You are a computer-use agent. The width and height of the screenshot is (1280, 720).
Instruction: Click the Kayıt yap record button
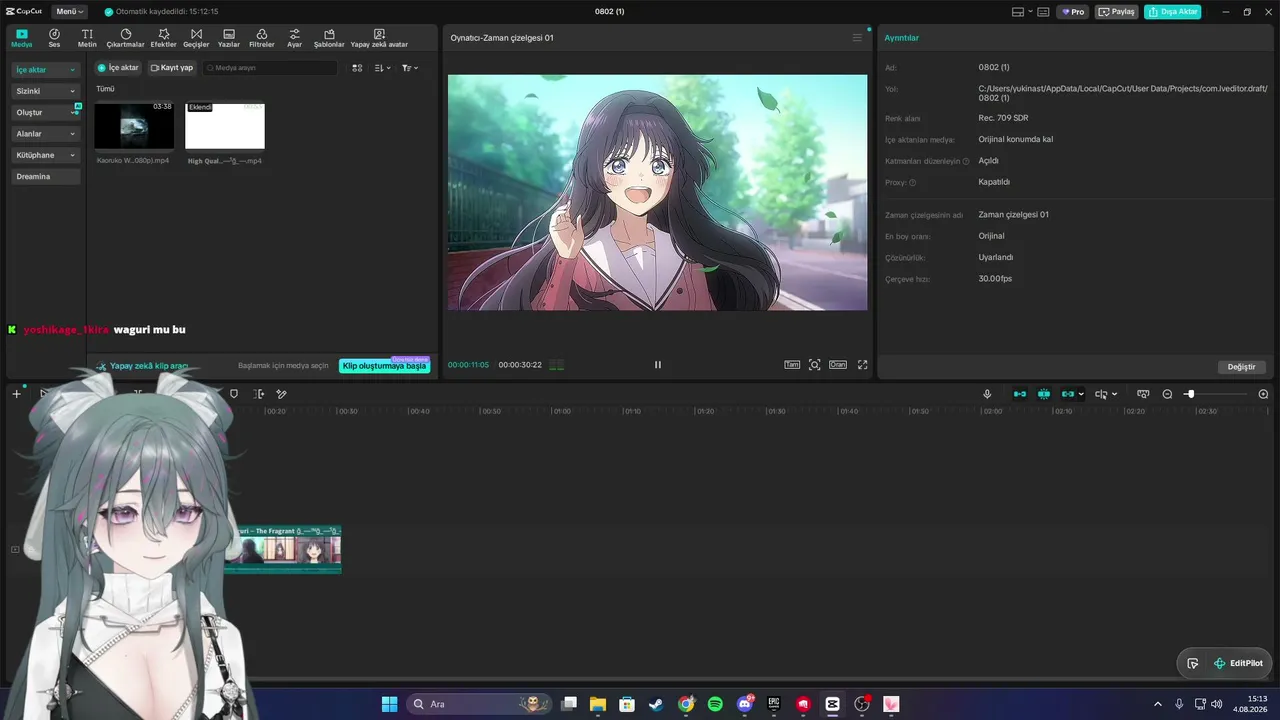point(172,68)
